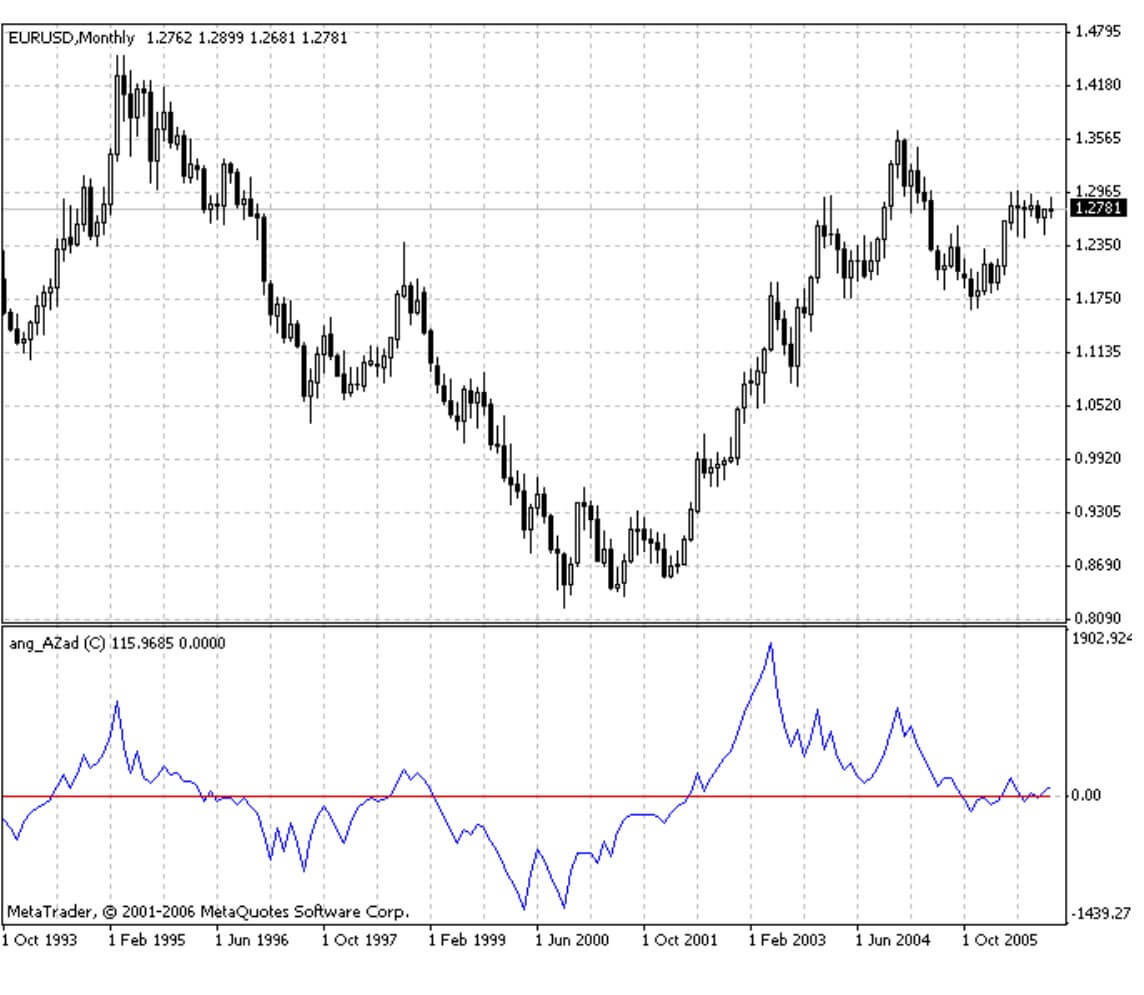Click the MetaTrader copyright text
This screenshot has height=995, width=1144.
(208, 912)
